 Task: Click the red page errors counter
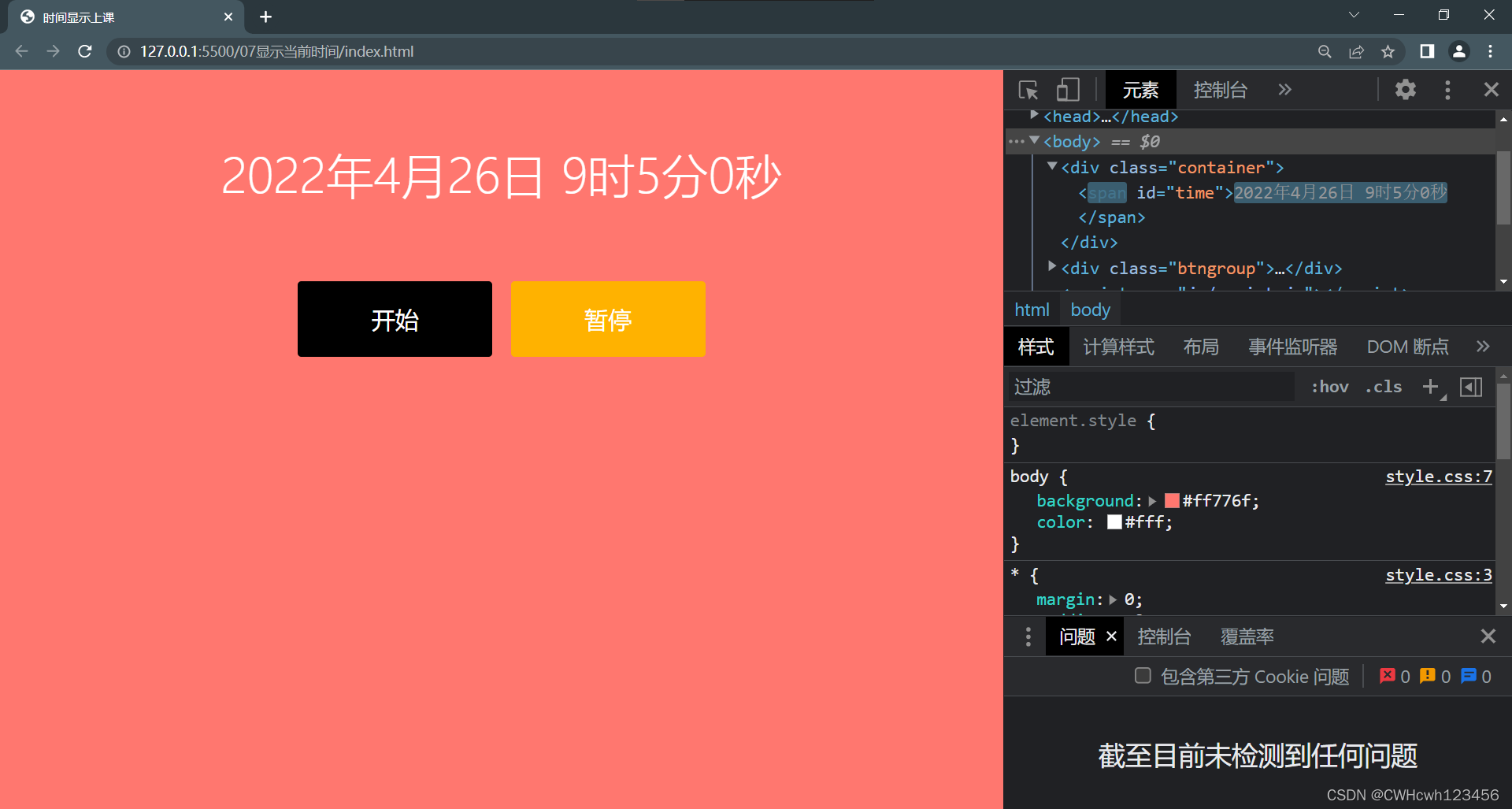click(x=1395, y=676)
